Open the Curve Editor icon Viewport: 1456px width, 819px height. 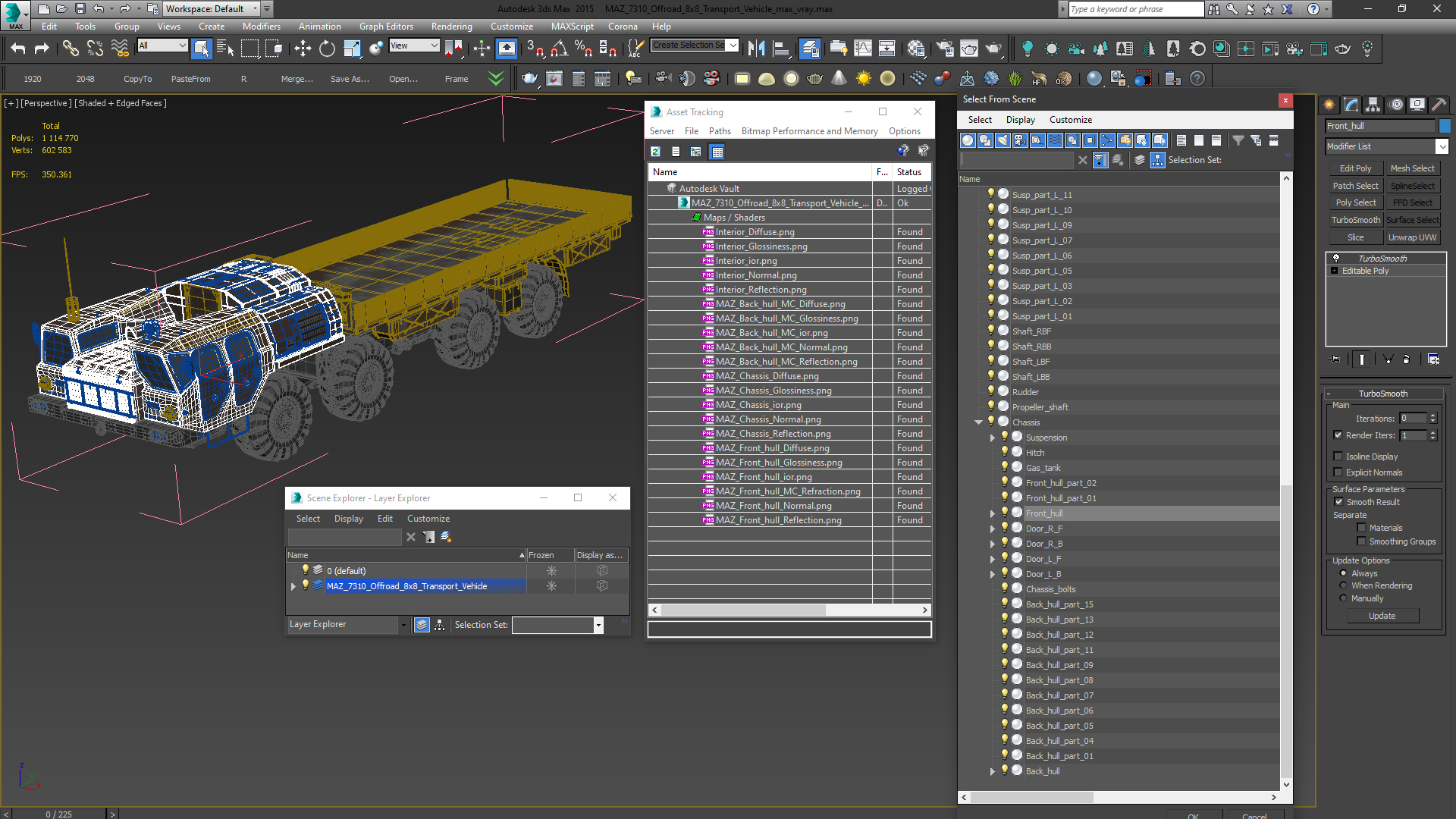[x=863, y=49]
